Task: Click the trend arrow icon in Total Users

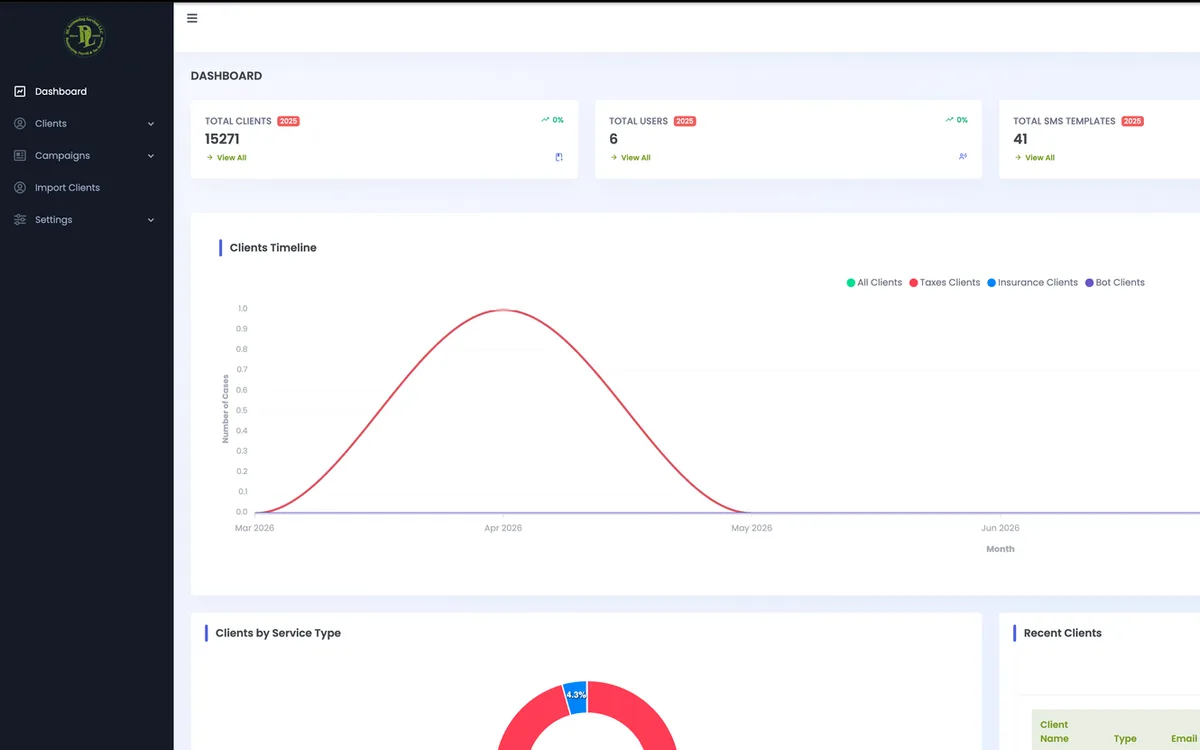Action: tap(949, 120)
